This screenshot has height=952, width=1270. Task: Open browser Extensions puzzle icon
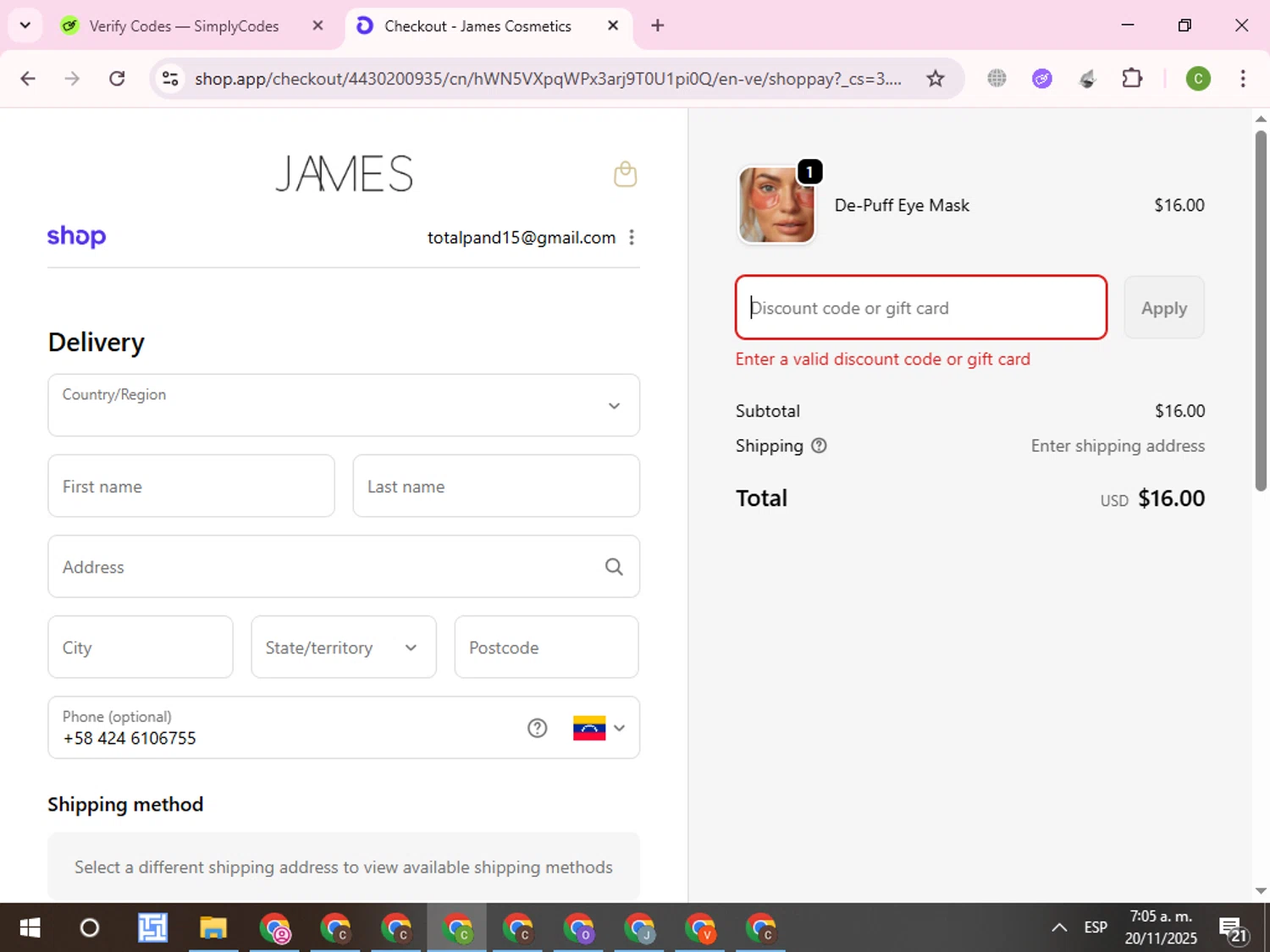tap(1132, 79)
